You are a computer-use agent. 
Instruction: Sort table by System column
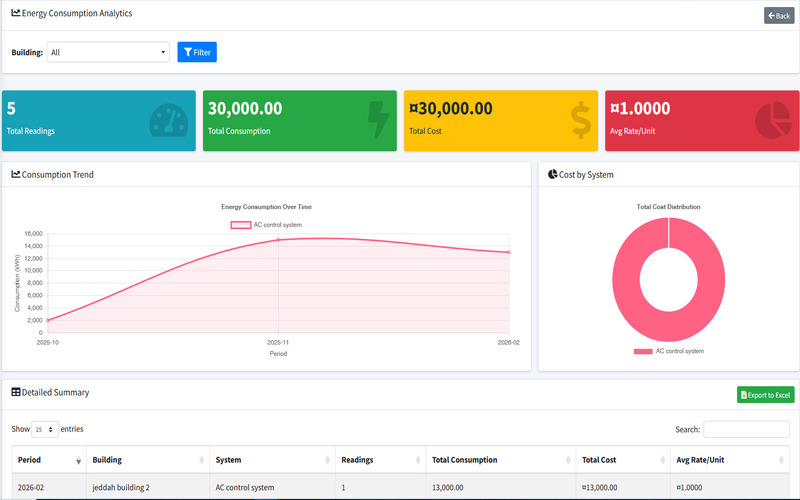272,460
